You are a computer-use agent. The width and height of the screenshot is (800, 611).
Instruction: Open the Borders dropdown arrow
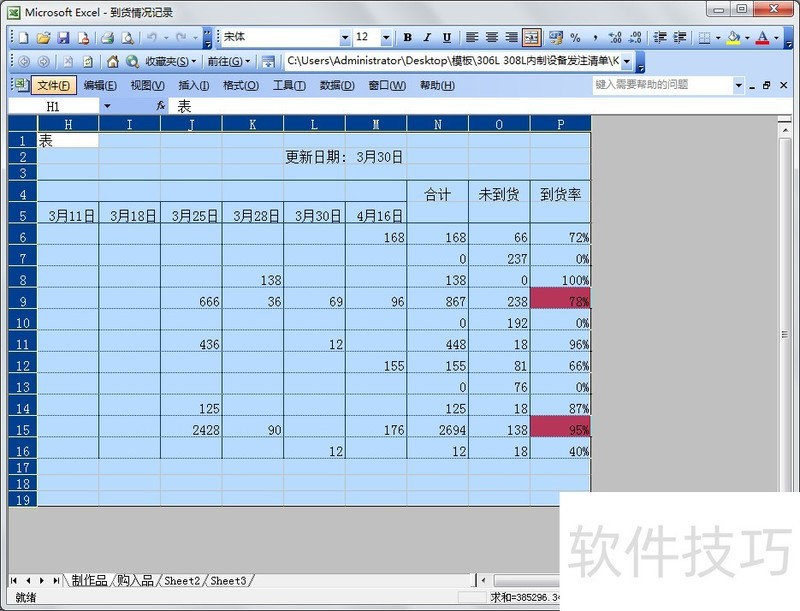coord(717,37)
